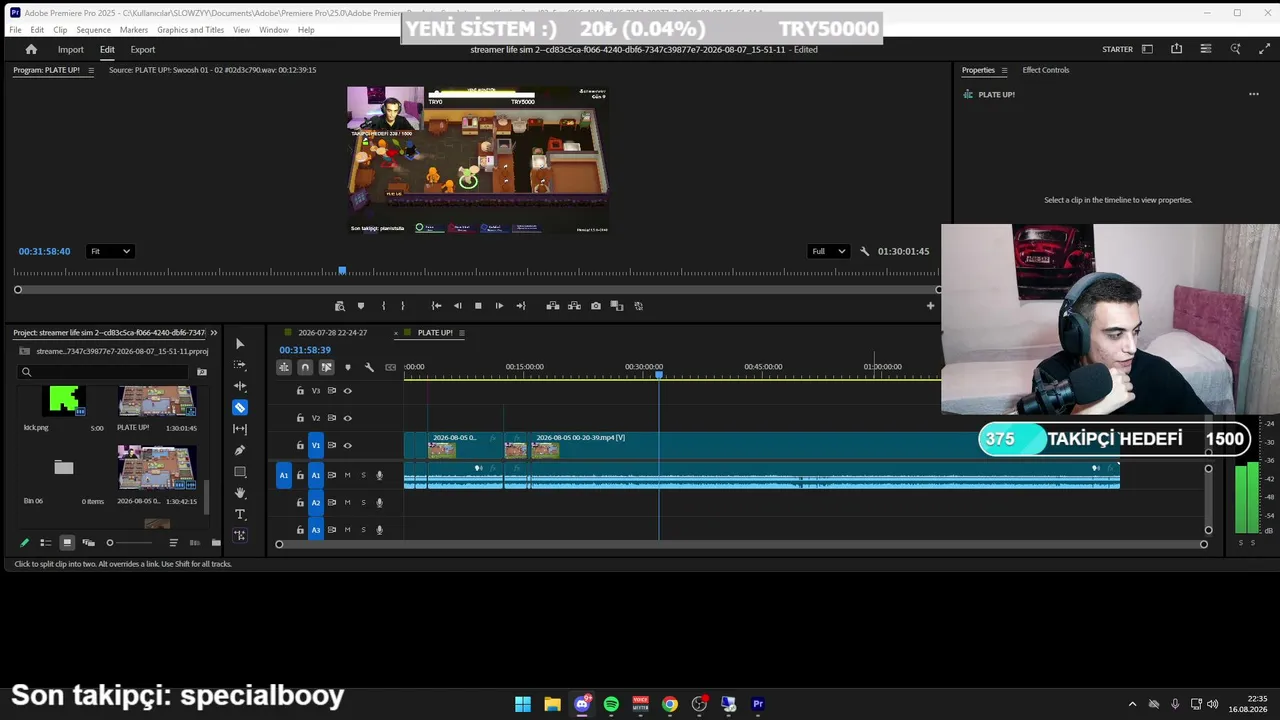Select the Rectangle tool

[240, 472]
